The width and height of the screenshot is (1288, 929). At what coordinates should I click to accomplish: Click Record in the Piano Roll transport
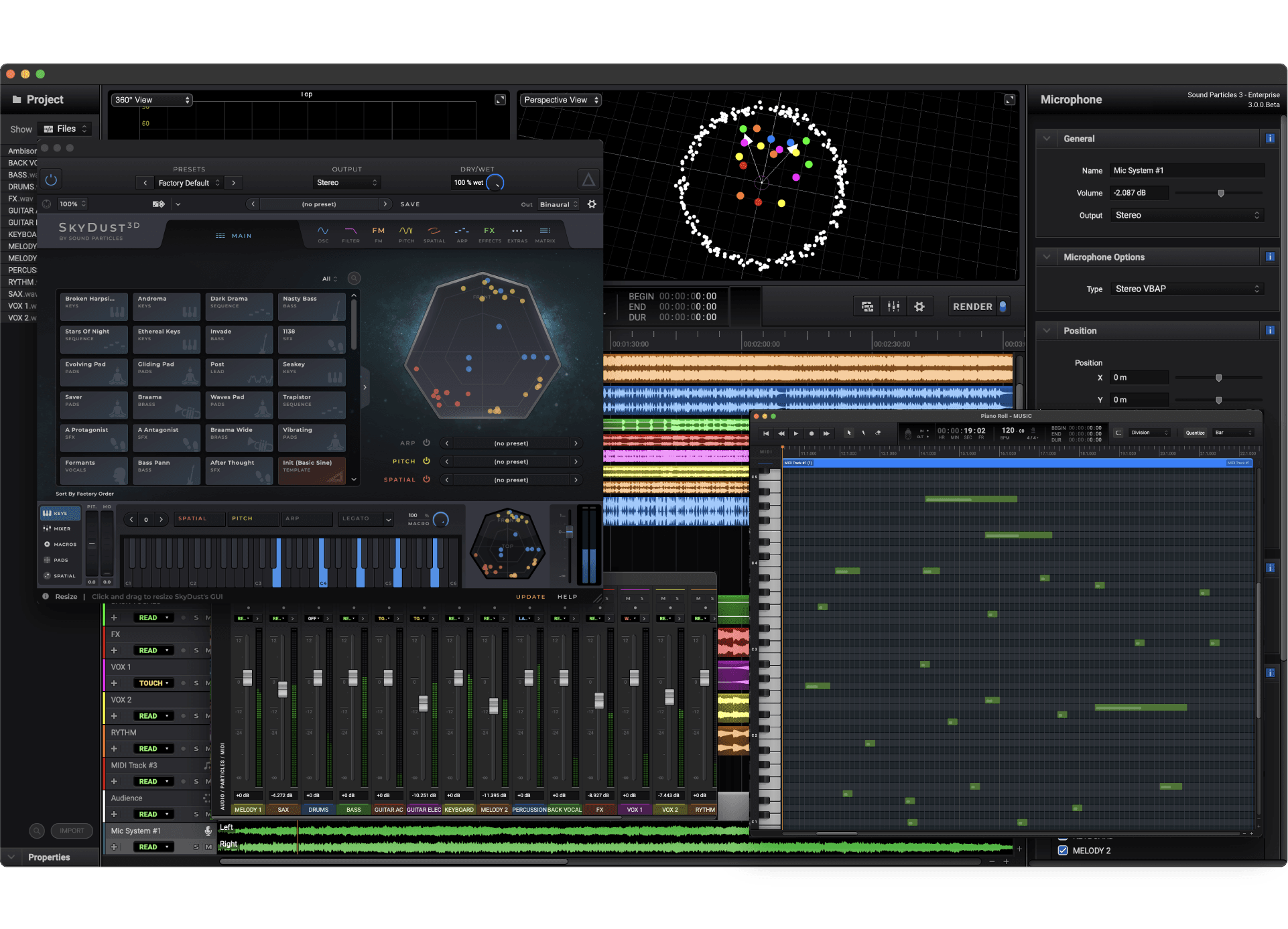coord(812,433)
